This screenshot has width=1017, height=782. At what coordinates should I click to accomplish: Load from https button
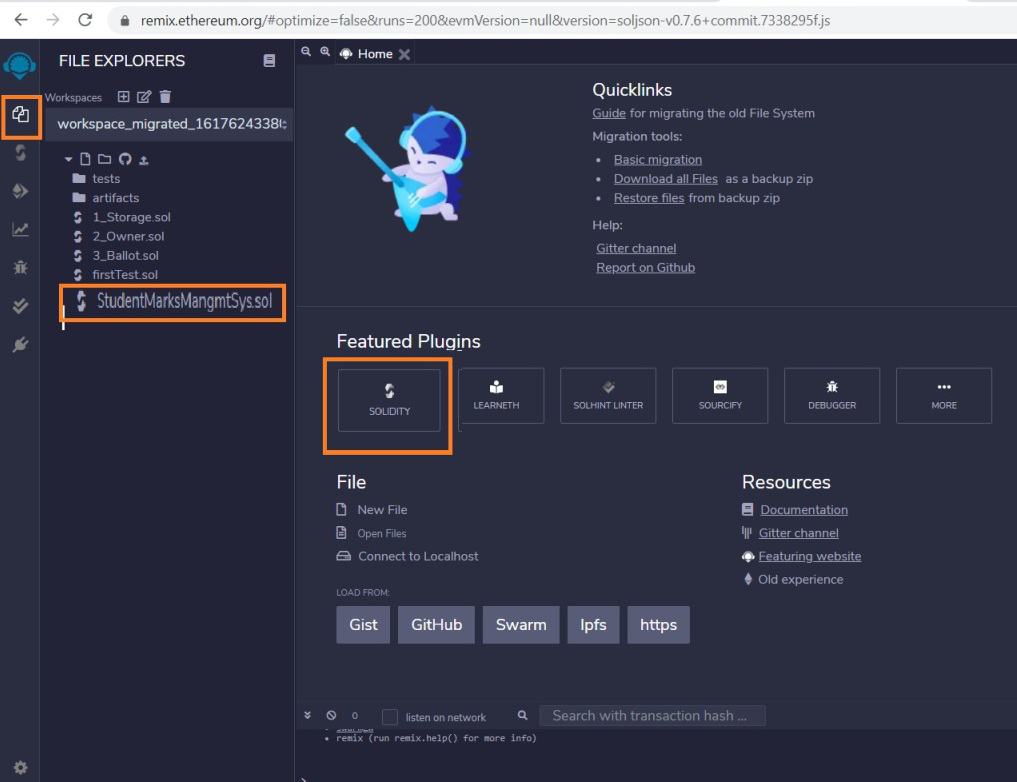[658, 625]
